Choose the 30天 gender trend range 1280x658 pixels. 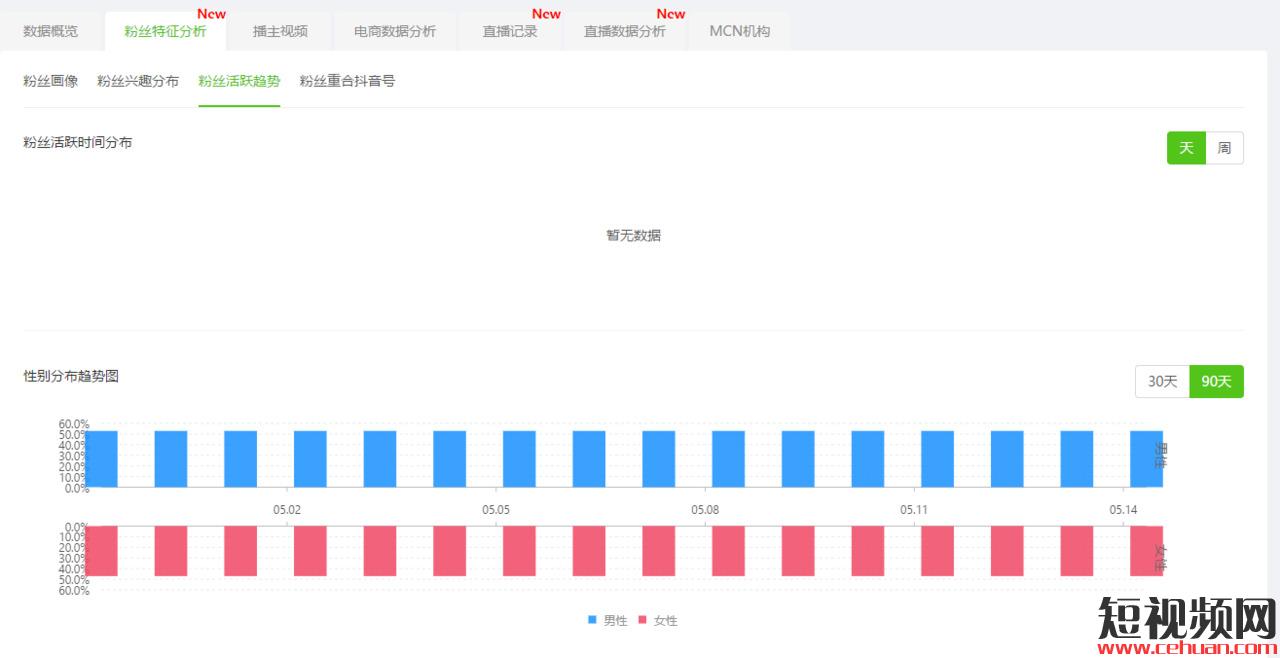click(1162, 381)
